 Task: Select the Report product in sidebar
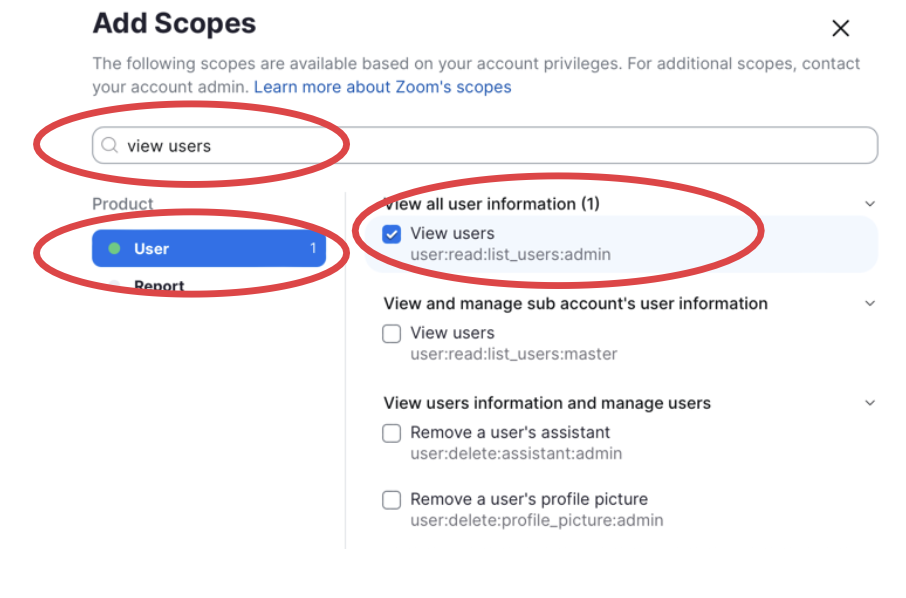click(160, 287)
